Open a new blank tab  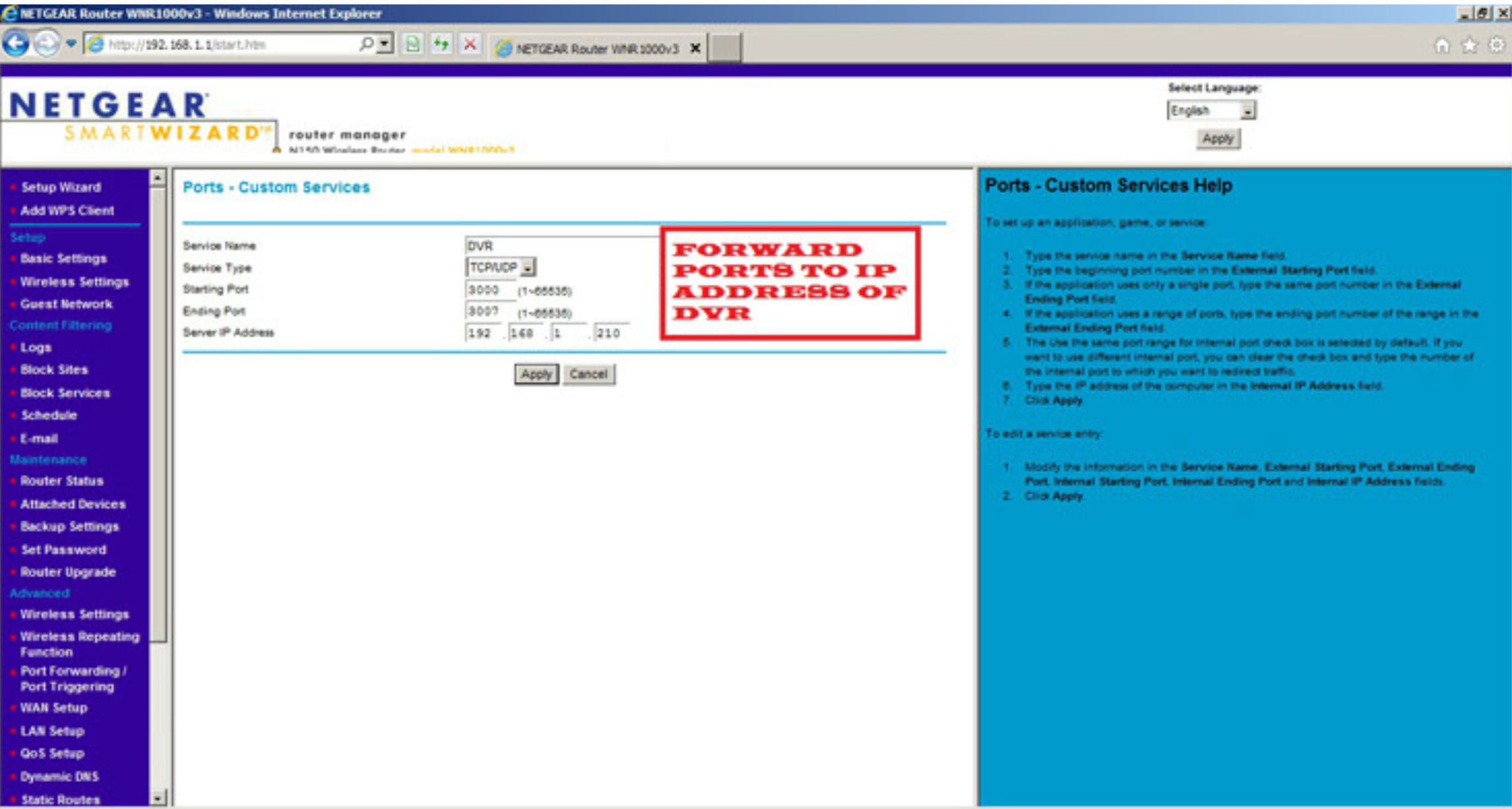[x=724, y=48]
